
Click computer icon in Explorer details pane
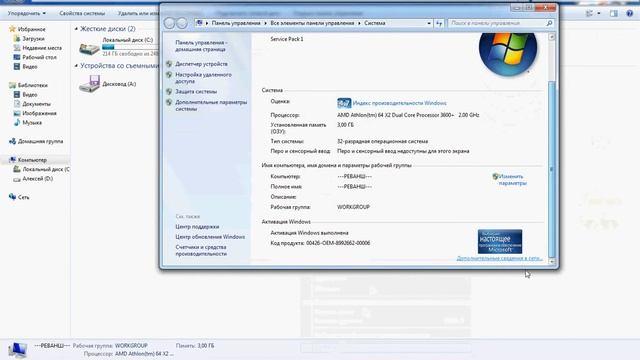point(17,350)
